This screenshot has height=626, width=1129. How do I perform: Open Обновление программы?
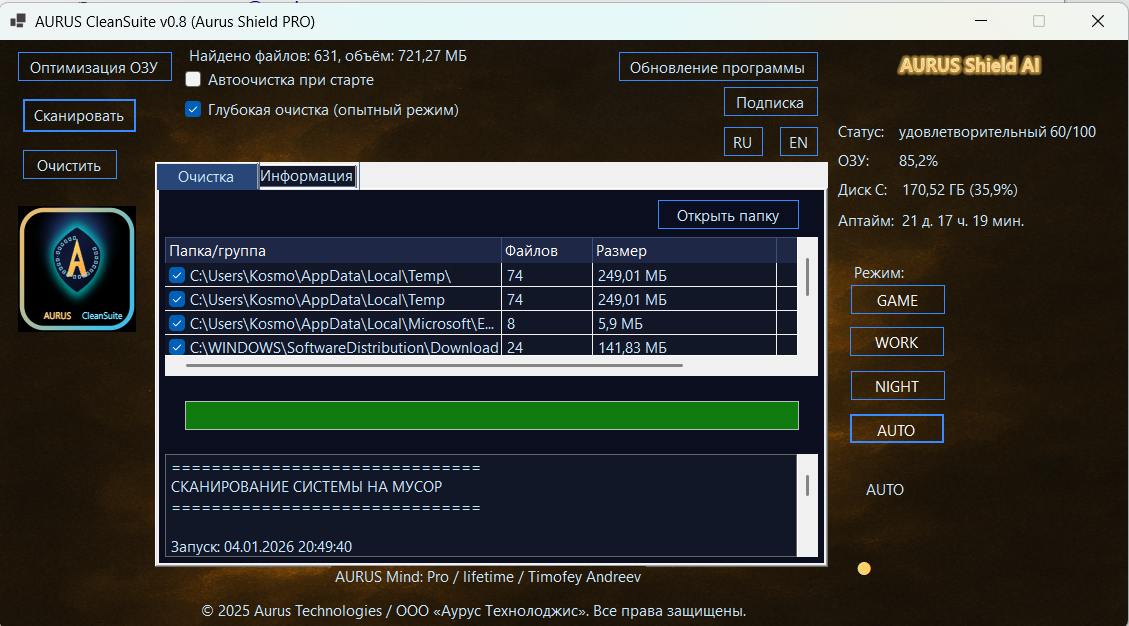tap(718, 67)
